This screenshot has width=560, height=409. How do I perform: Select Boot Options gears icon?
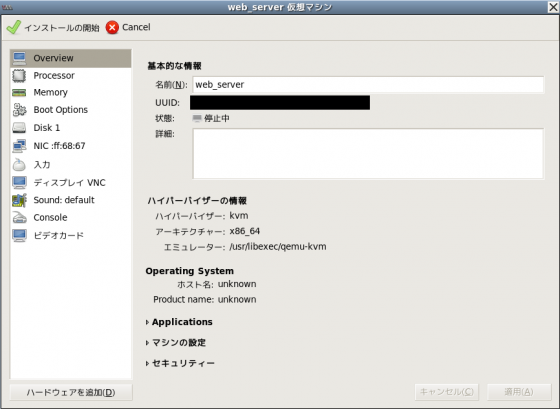coord(19,110)
